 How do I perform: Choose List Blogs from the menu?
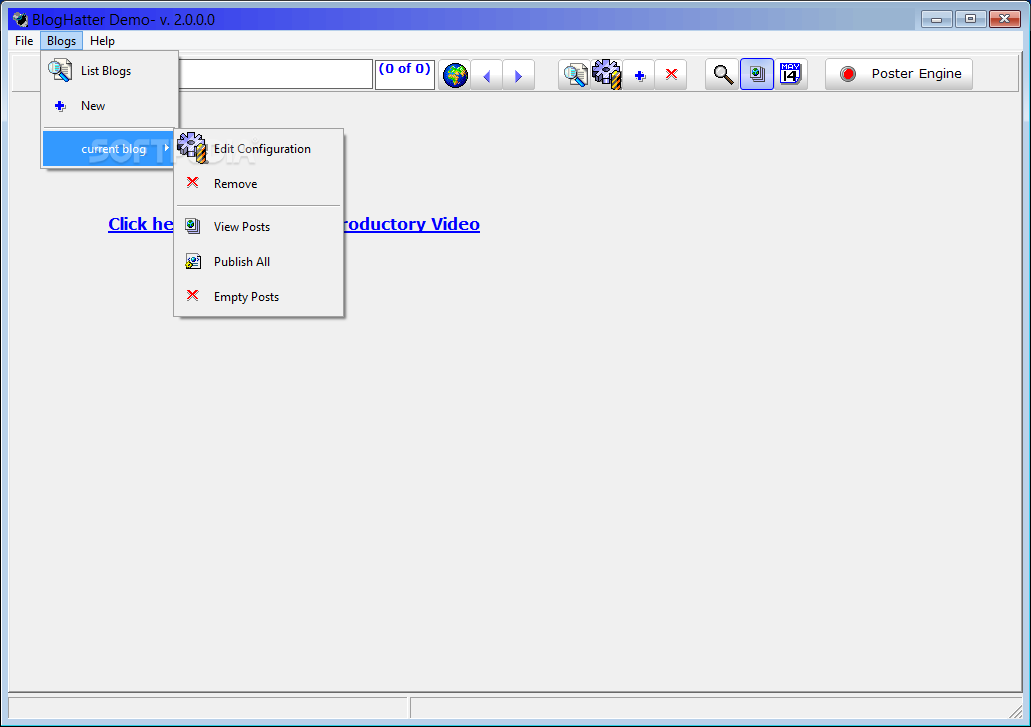110,71
